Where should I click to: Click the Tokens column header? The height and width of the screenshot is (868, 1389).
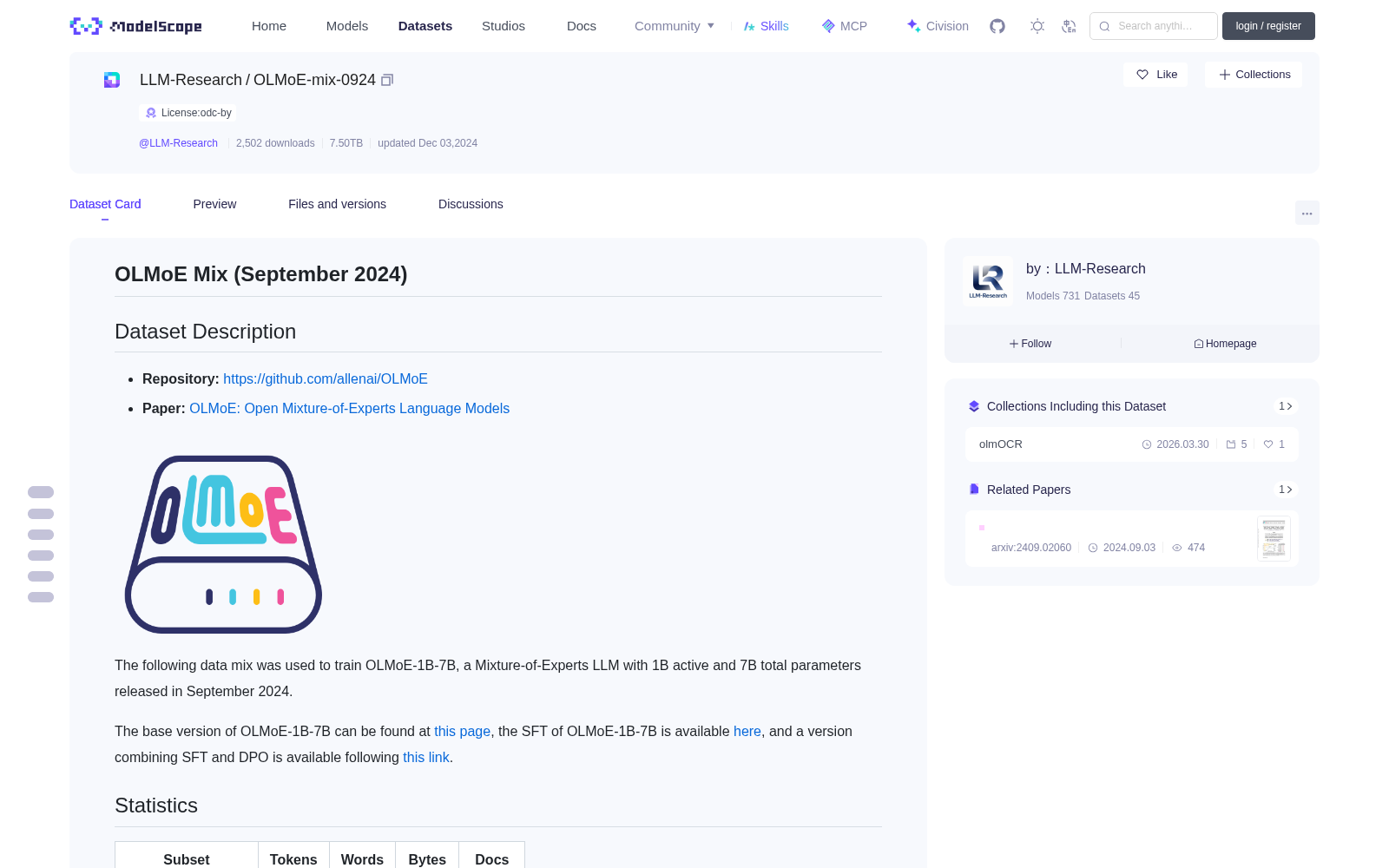(293, 859)
